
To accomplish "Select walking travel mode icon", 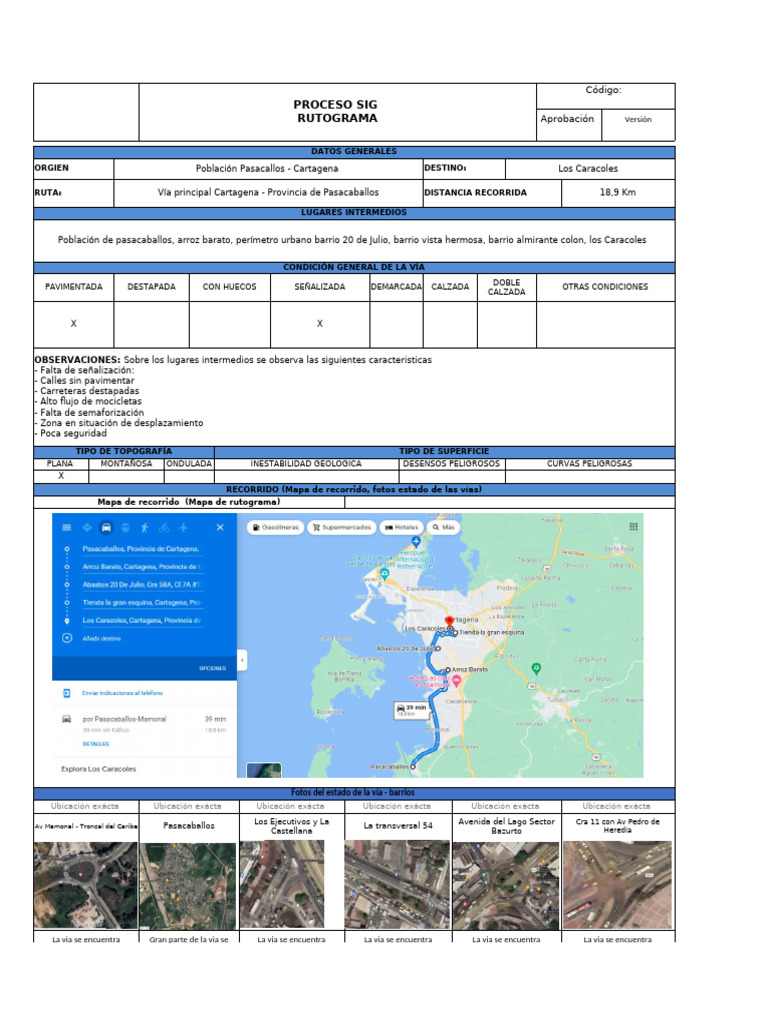I will click(145, 527).
